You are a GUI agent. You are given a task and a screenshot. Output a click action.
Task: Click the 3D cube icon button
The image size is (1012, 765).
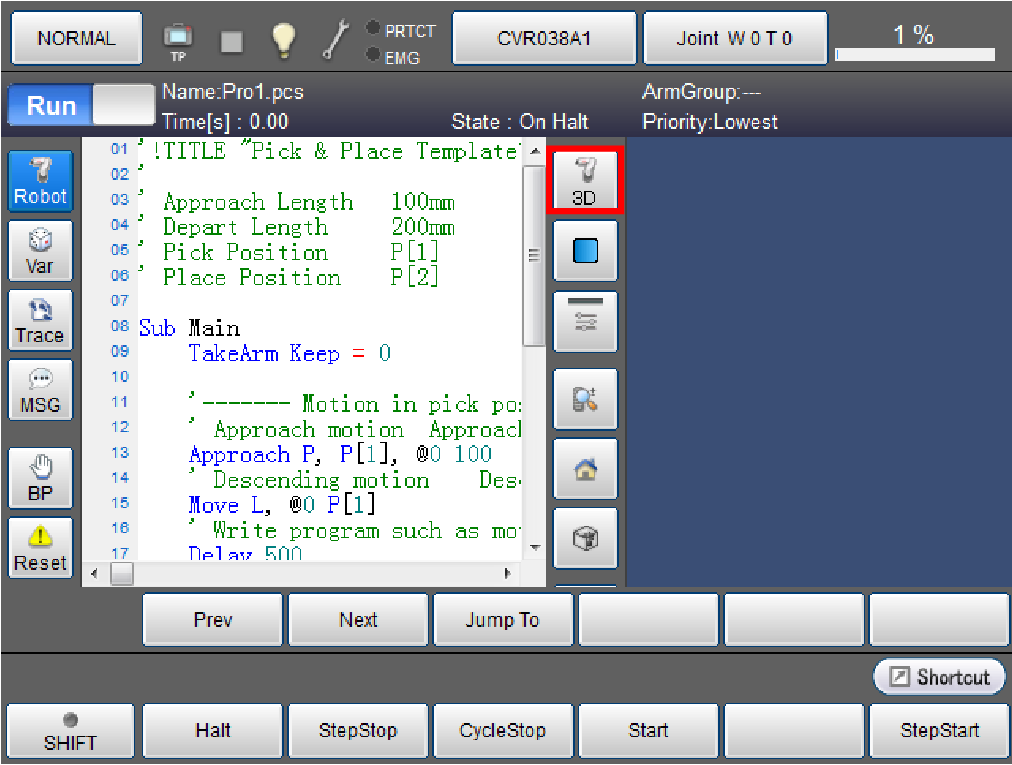click(x=585, y=539)
